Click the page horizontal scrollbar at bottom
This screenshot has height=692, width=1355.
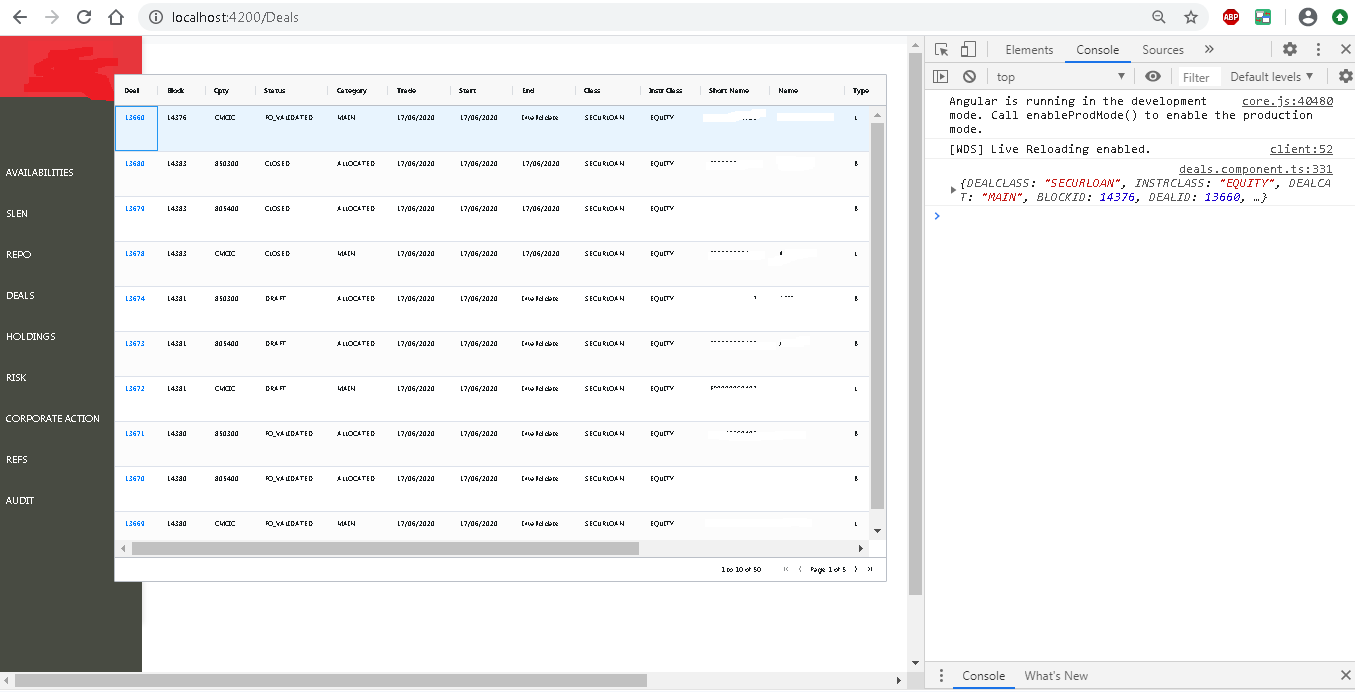(330, 680)
